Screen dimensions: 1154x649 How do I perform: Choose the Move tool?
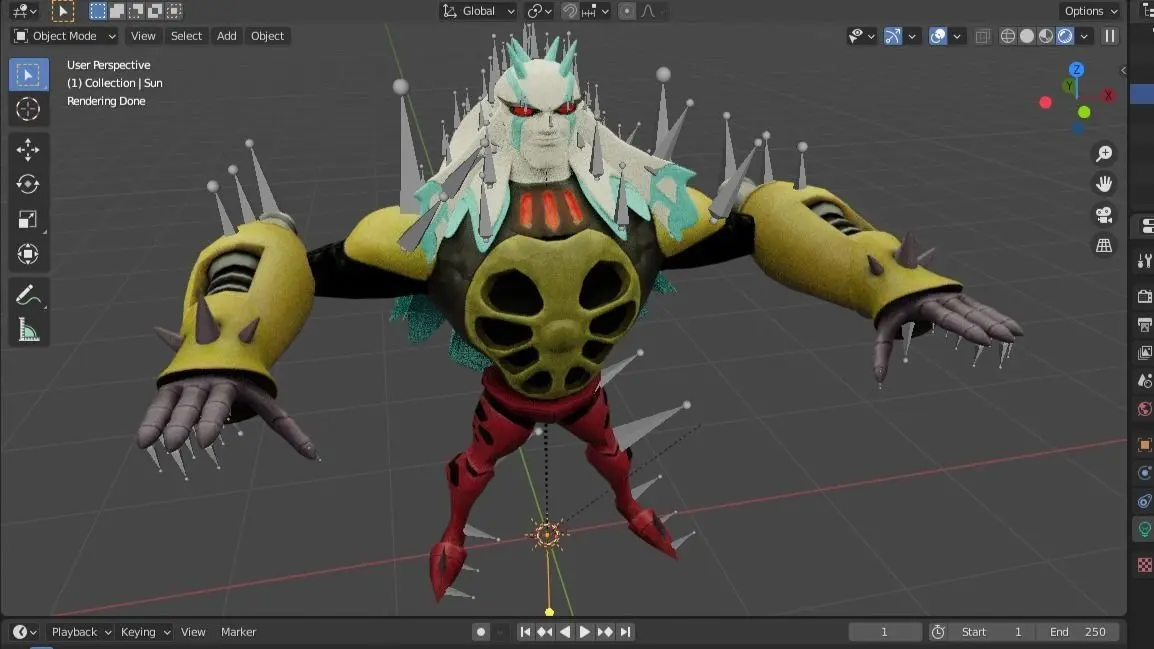[28, 150]
